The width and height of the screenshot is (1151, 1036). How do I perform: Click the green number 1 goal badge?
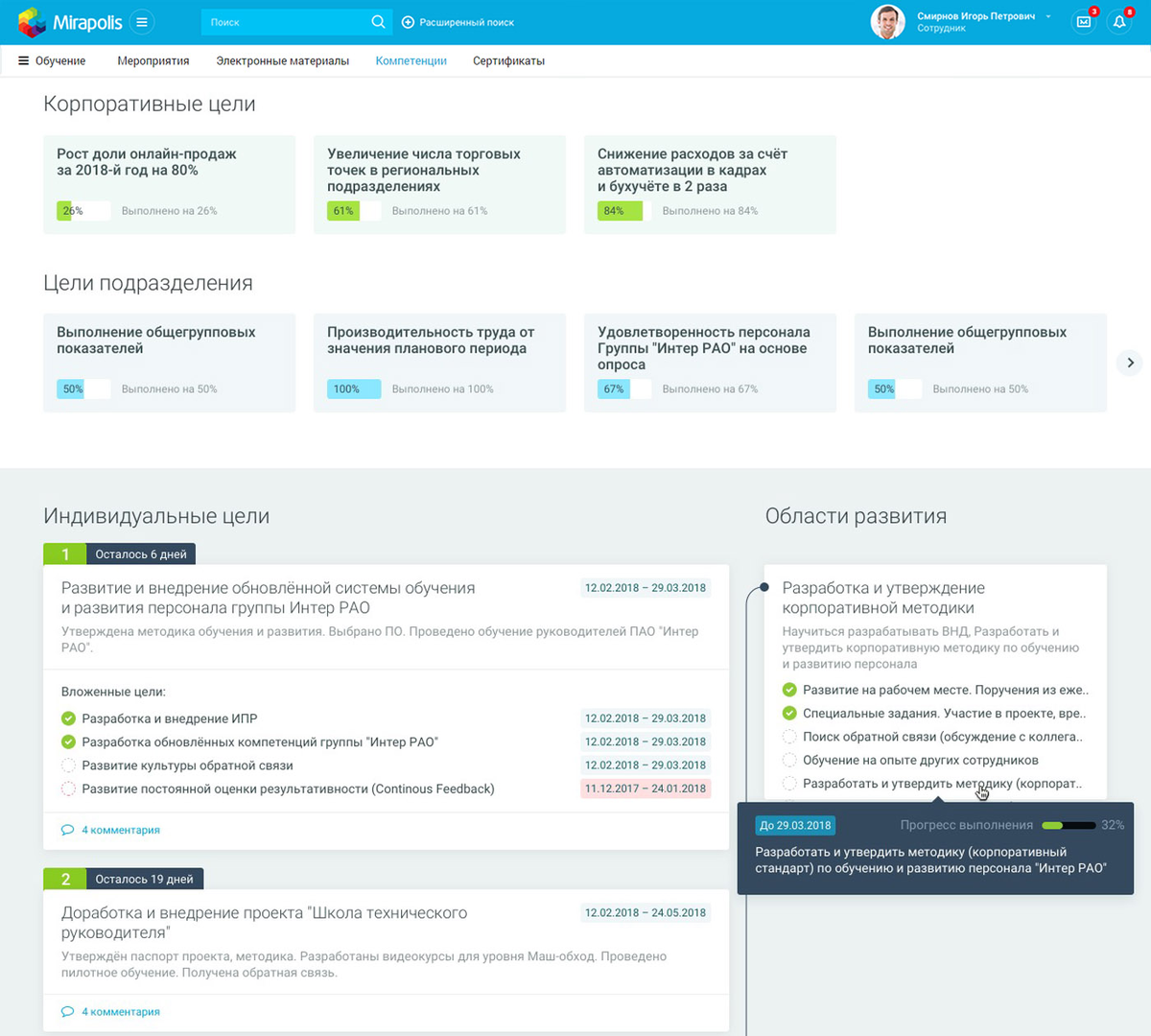[65, 554]
